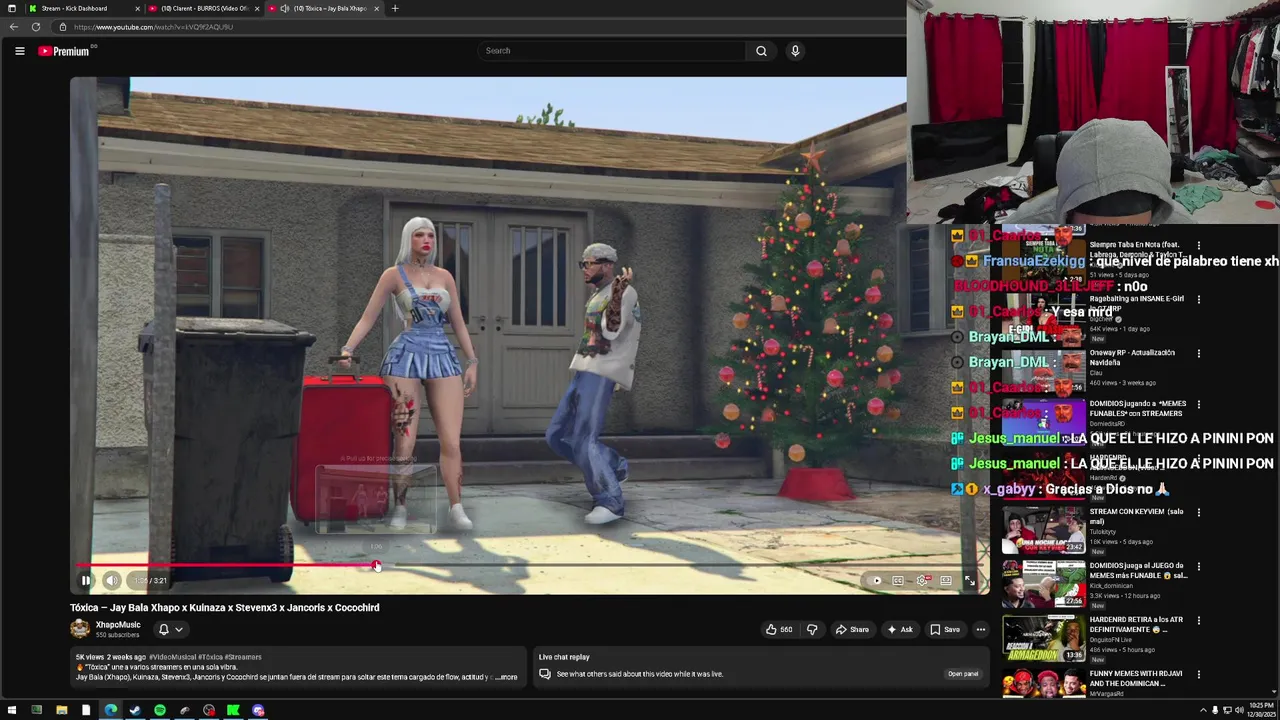Image resolution: width=1280 pixels, height=720 pixels.
Task: Open options menu for Oneway RP video
Action: [1199, 353]
